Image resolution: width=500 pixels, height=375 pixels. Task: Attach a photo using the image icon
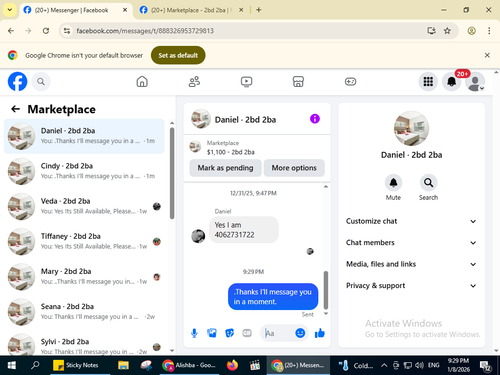(x=212, y=333)
